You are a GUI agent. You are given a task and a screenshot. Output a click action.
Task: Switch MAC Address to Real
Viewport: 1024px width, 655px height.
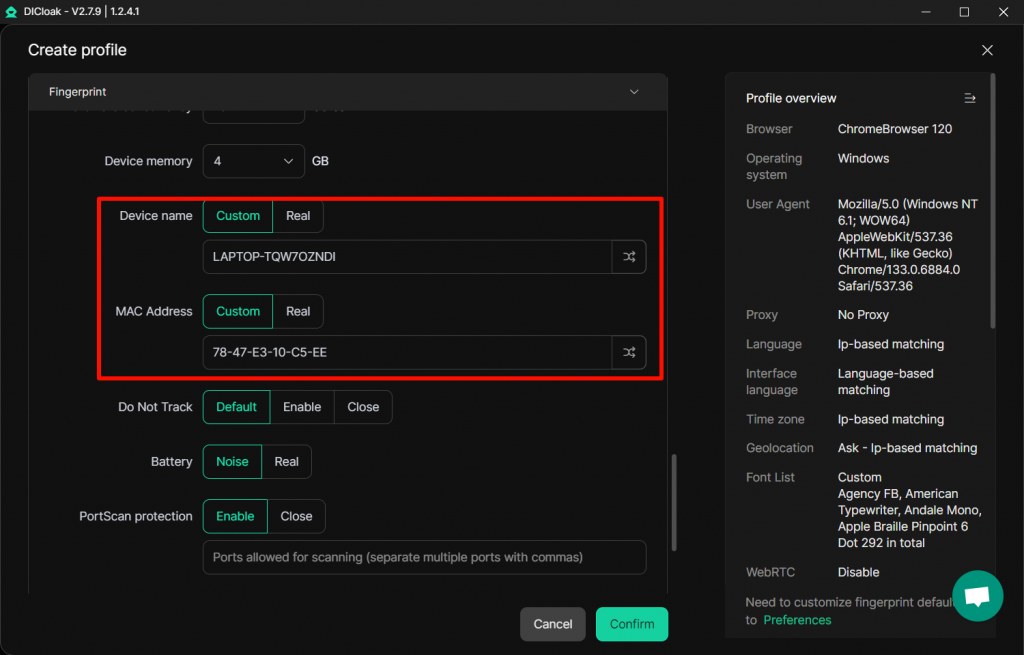click(x=298, y=311)
